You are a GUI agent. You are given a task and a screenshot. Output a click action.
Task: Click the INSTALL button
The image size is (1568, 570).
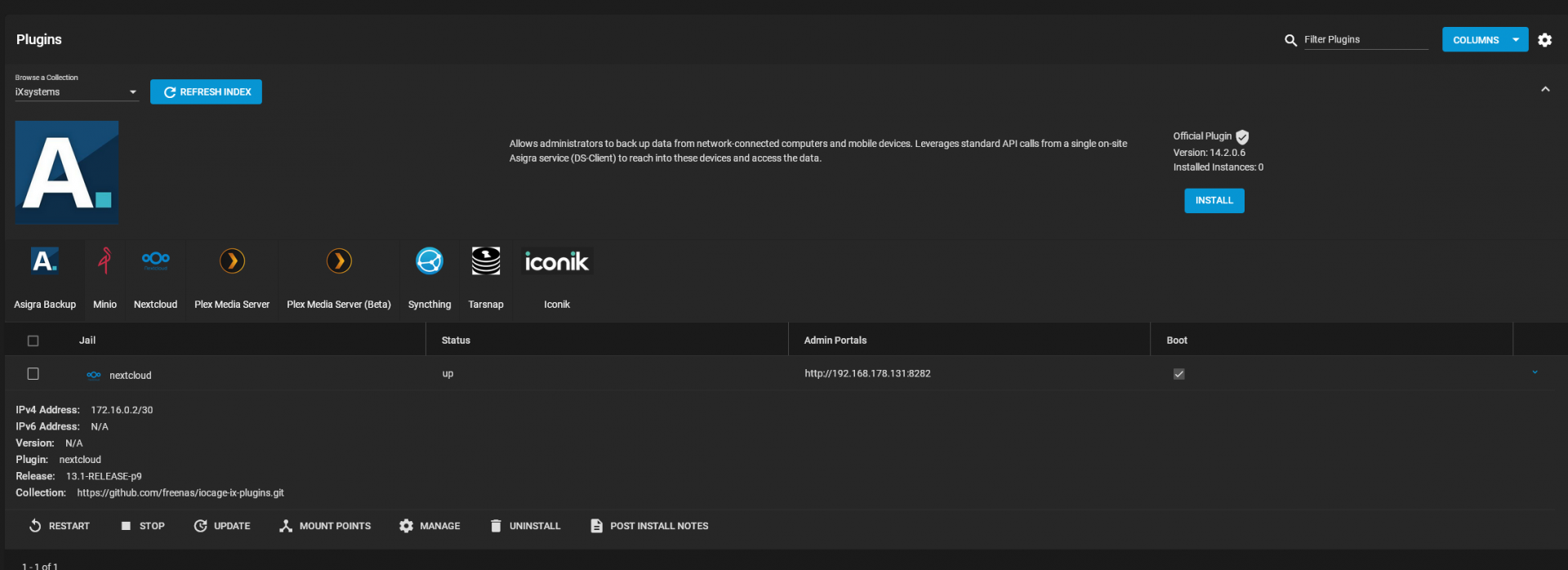pyautogui.click(x=1214, y=201)
